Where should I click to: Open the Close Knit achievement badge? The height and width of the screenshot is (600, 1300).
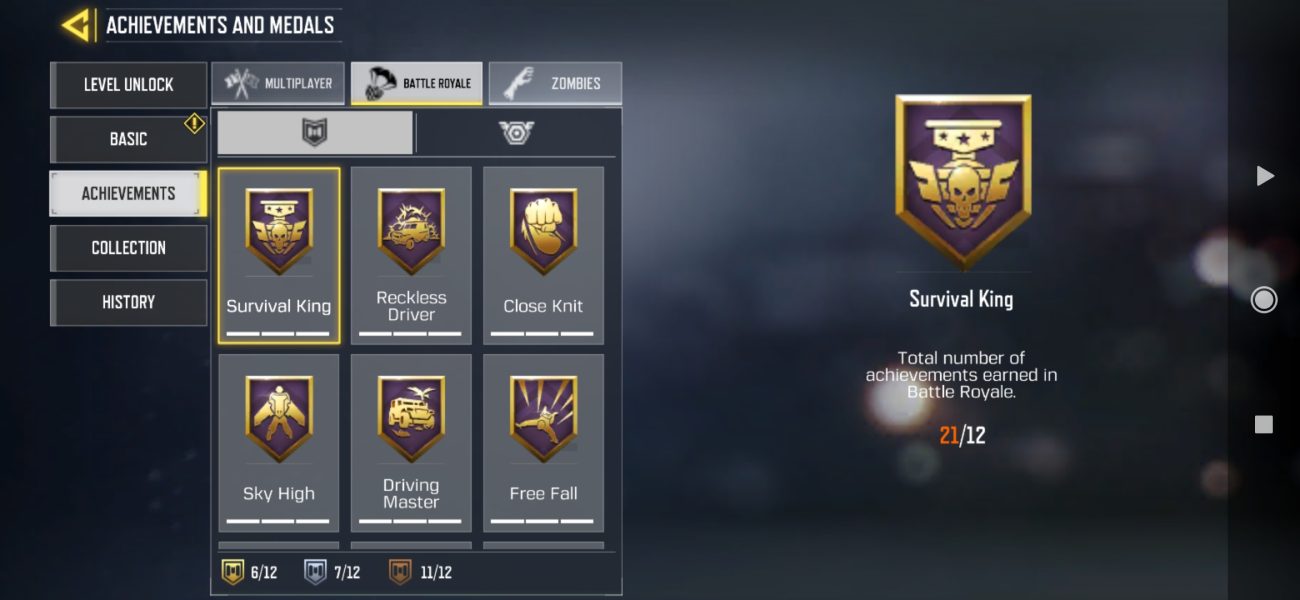coord(543,255)
